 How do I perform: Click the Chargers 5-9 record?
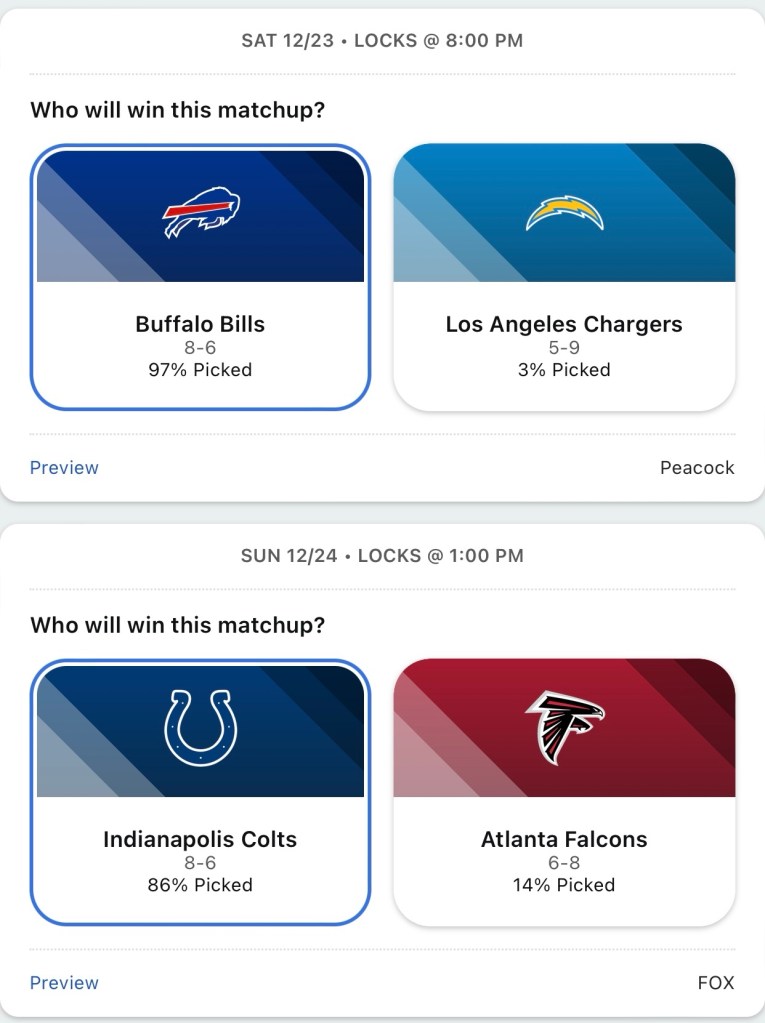(564, 348)
